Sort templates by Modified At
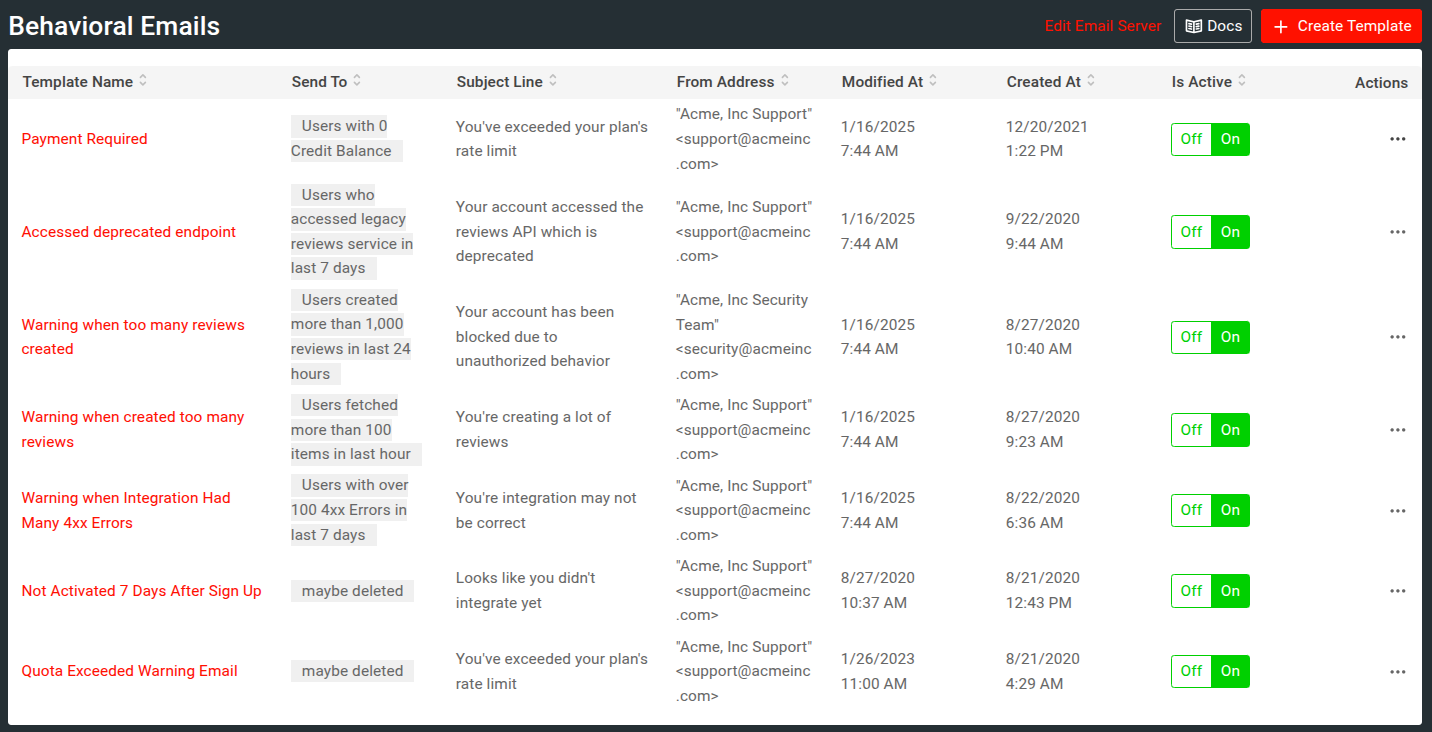Viewport: 1432px width, 732px height. (935, 81)
